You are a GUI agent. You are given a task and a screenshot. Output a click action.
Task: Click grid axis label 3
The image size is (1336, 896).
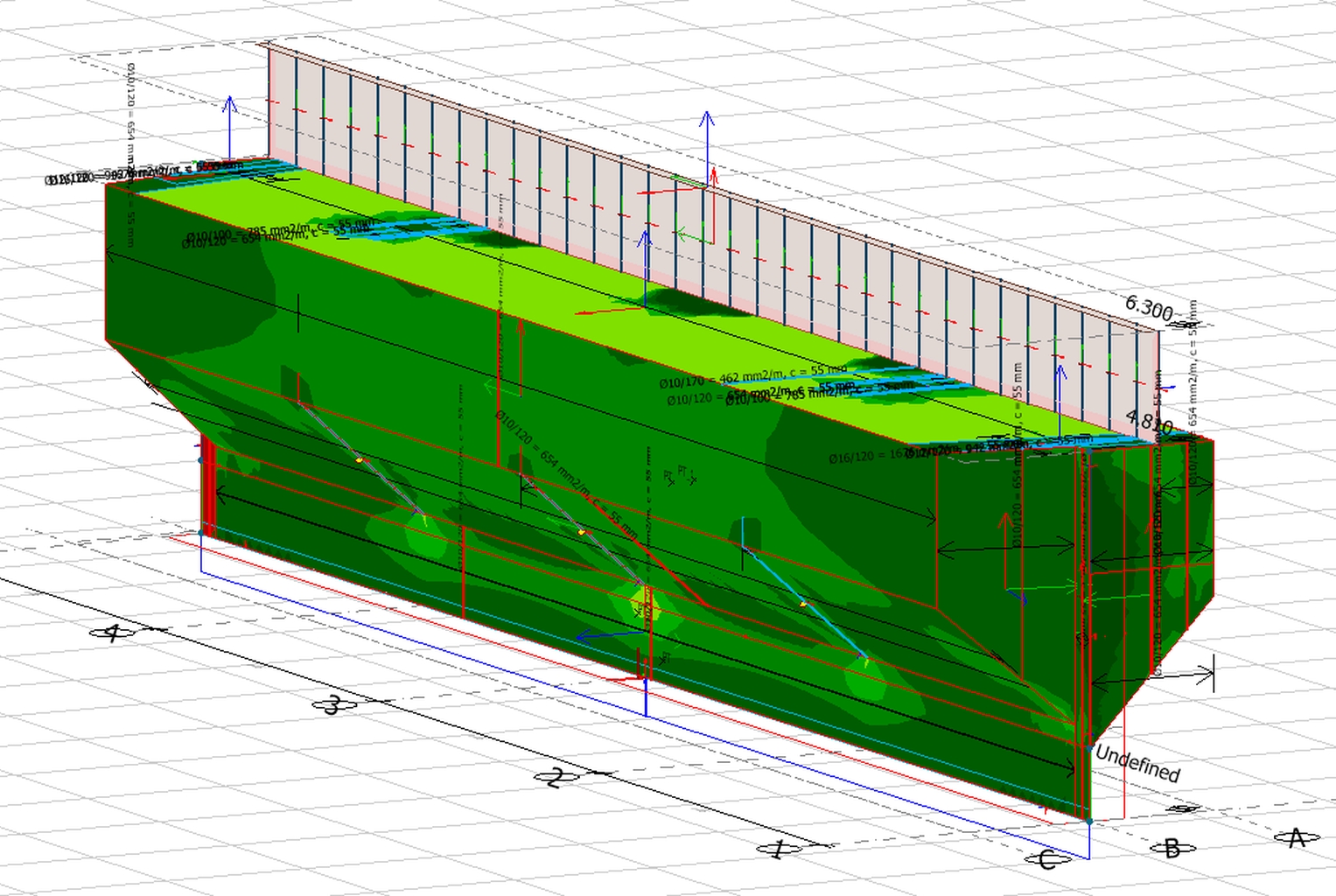pyautogui.click(x=332, y=705)
